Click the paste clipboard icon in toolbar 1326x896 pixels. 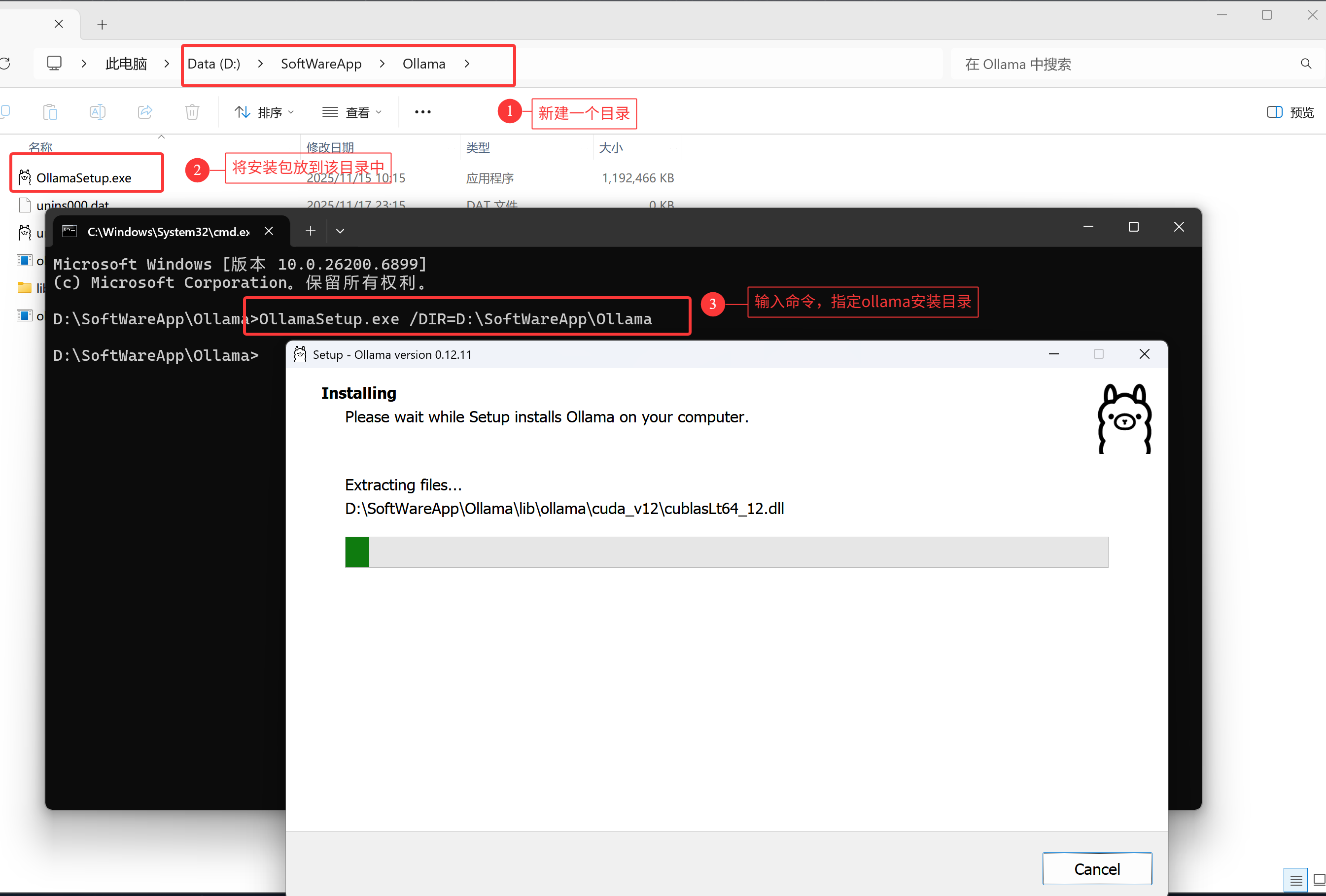click(50, 112)
